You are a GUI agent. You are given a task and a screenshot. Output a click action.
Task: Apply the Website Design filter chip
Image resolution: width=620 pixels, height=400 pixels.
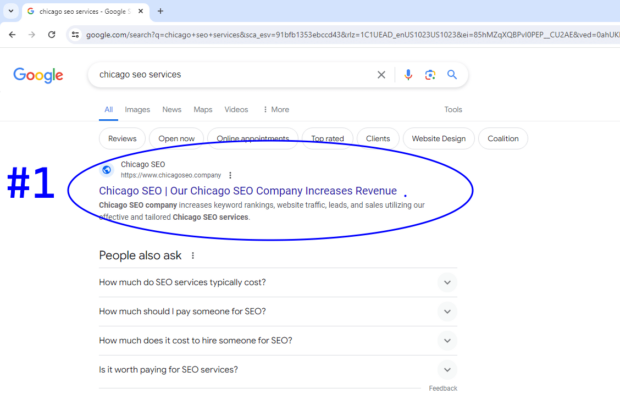coord(439,139)
